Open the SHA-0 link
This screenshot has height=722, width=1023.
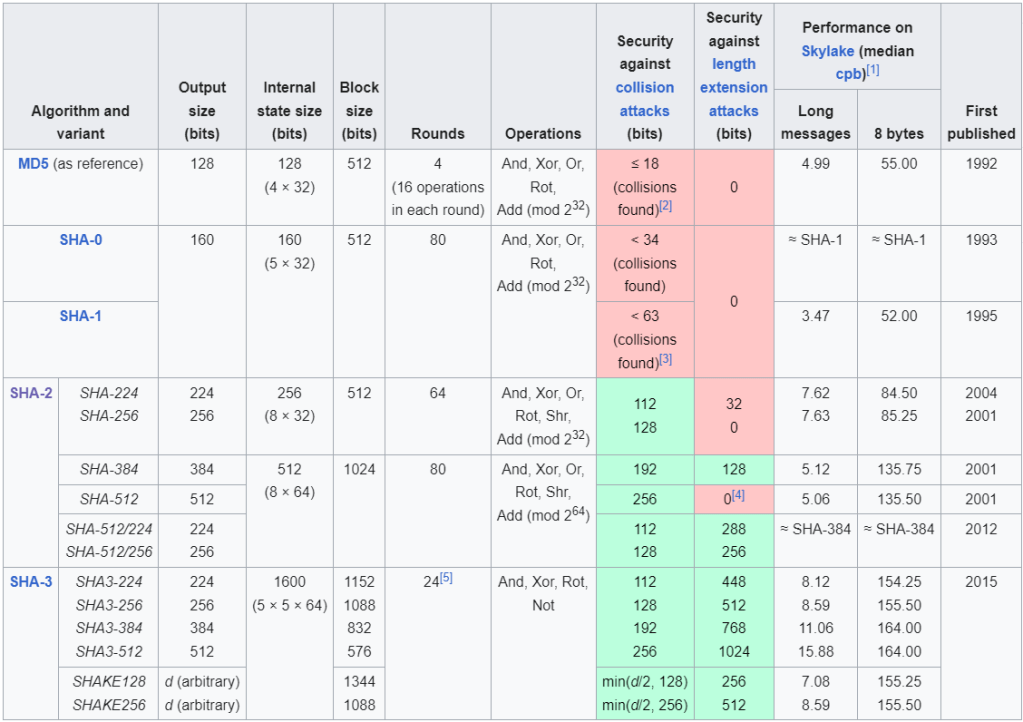point(80,240)
